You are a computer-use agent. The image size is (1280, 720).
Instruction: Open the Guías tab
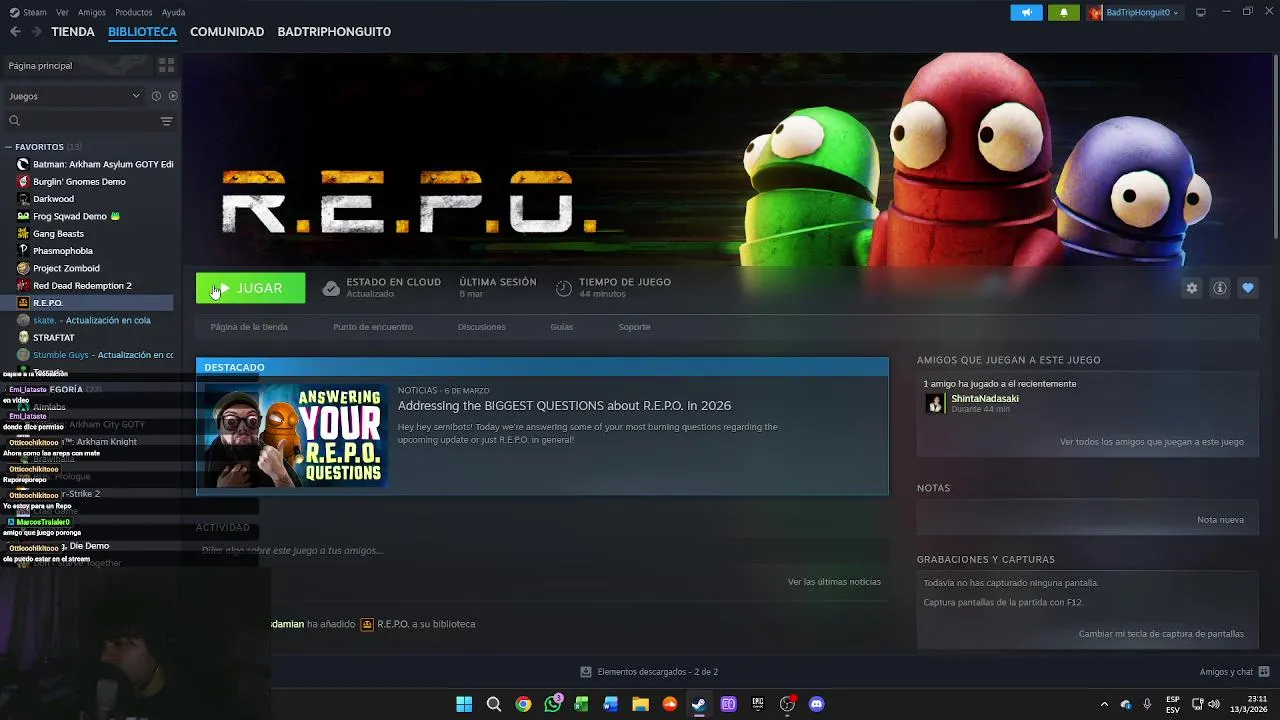[561, 327]
